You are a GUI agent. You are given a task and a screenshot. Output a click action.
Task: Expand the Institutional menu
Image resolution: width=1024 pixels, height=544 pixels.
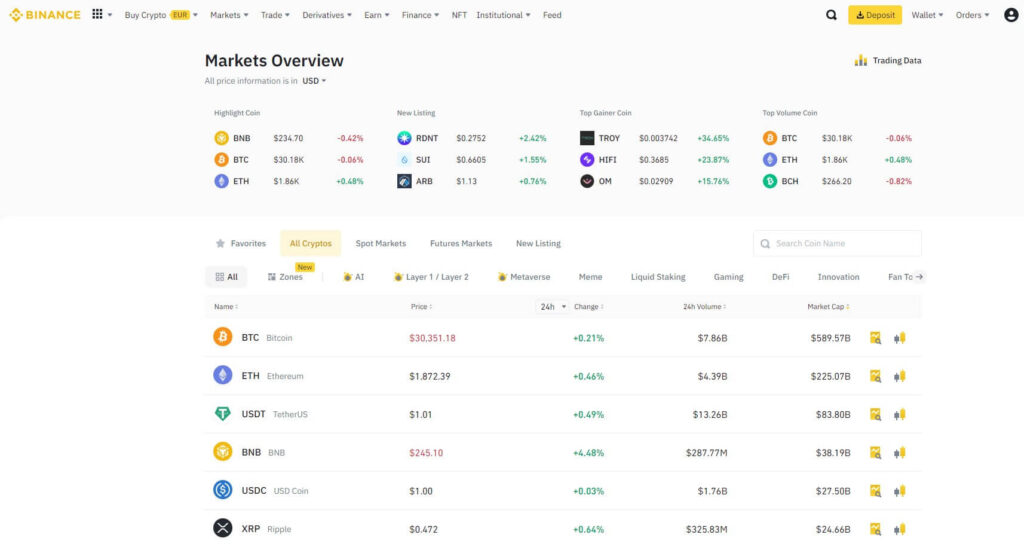click(x=503, y=14)
